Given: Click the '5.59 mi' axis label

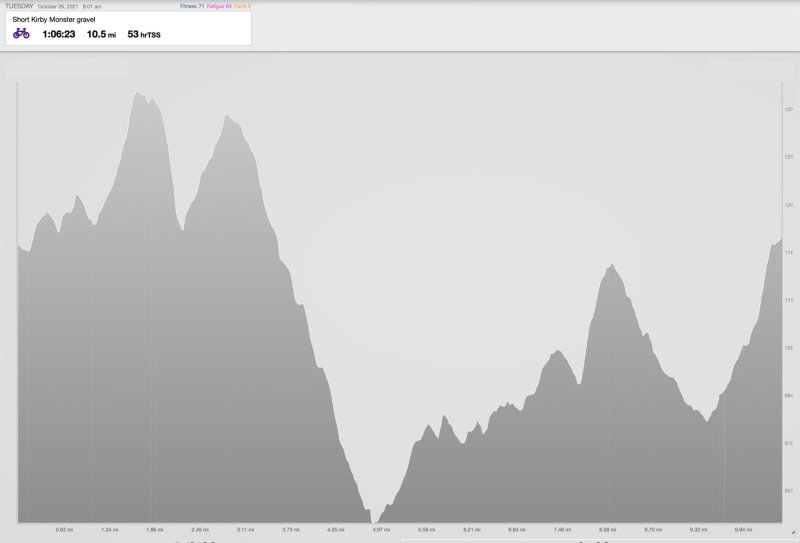Looking at the screenshot, I should pyautogui.click(x=427, y=530).
